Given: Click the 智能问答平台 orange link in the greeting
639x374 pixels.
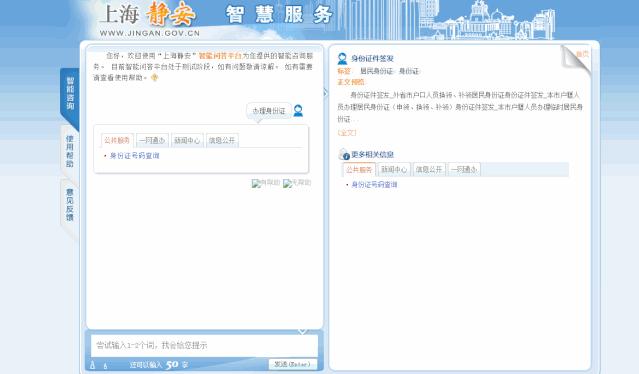Looking at the screenshot, I should (220, 55).
